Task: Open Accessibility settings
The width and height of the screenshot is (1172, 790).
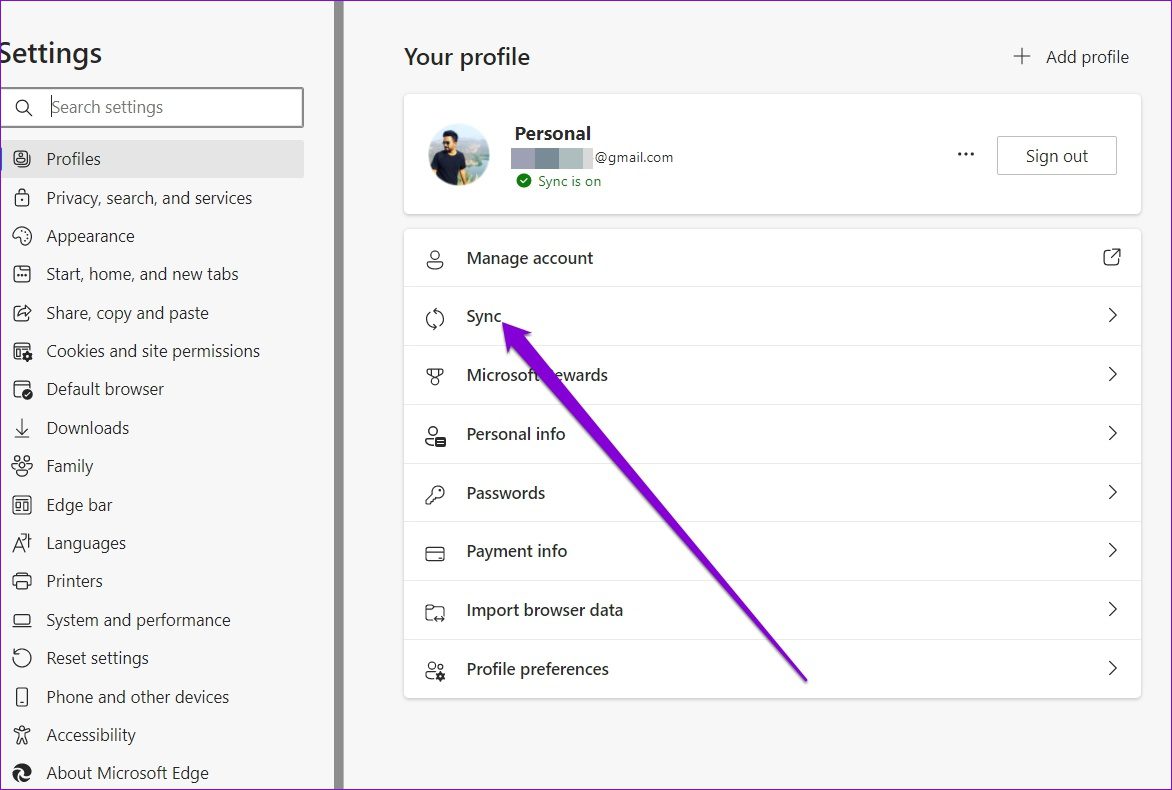Action: click(152, 735)
